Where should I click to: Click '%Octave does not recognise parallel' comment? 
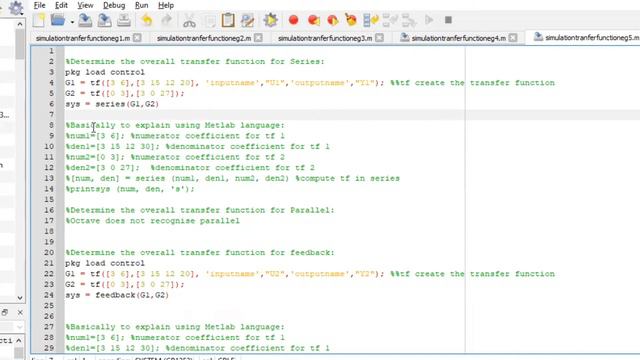pyautogui.click(x=153, y=221)
